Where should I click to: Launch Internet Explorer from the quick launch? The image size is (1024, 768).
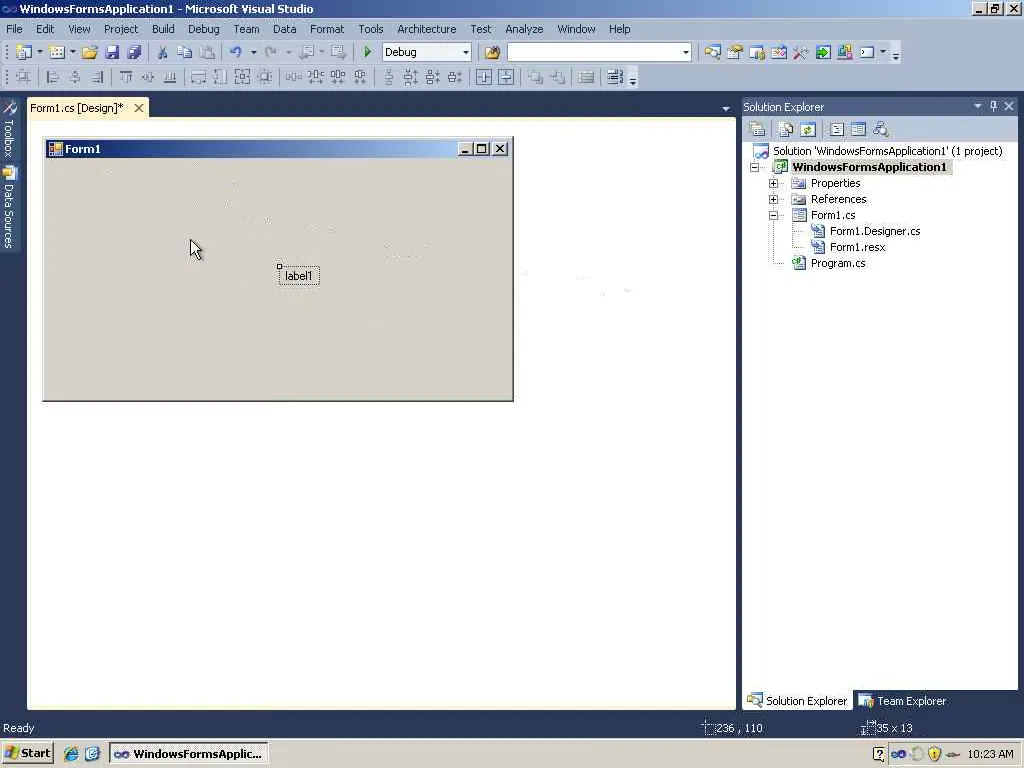[x=71, y=754]
